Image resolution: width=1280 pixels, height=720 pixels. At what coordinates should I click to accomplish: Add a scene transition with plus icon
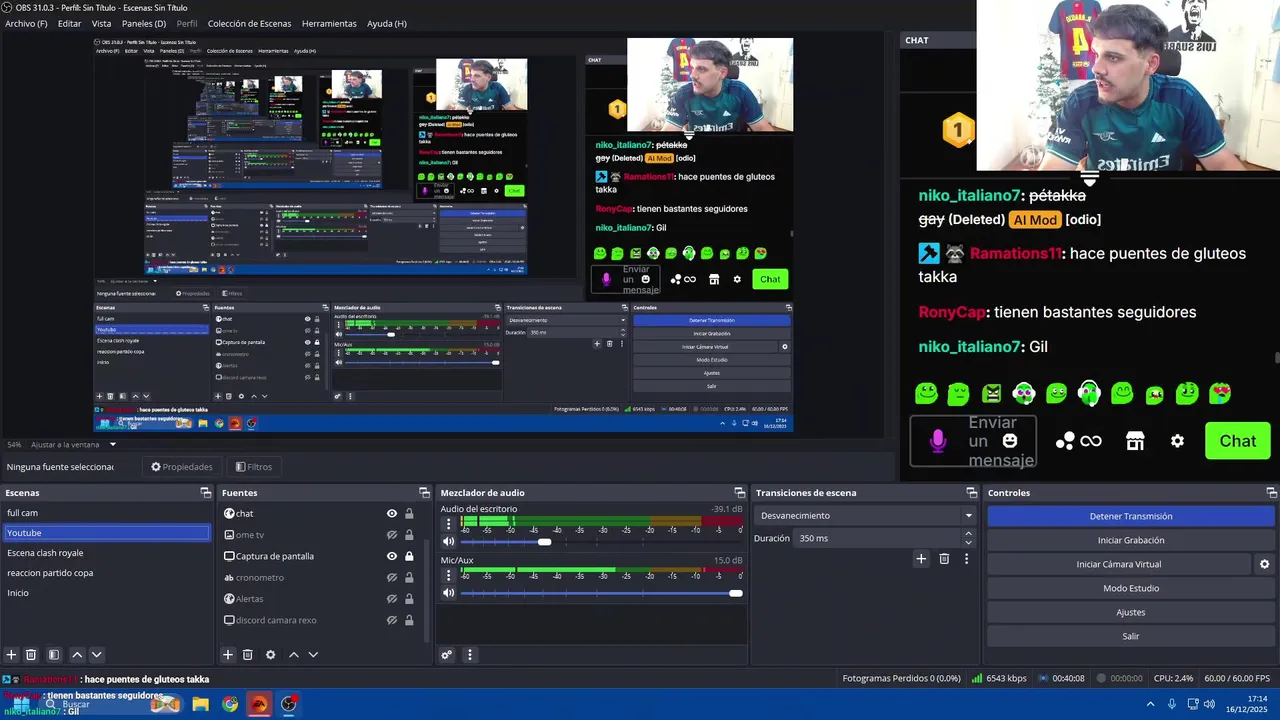click(921, 559)
